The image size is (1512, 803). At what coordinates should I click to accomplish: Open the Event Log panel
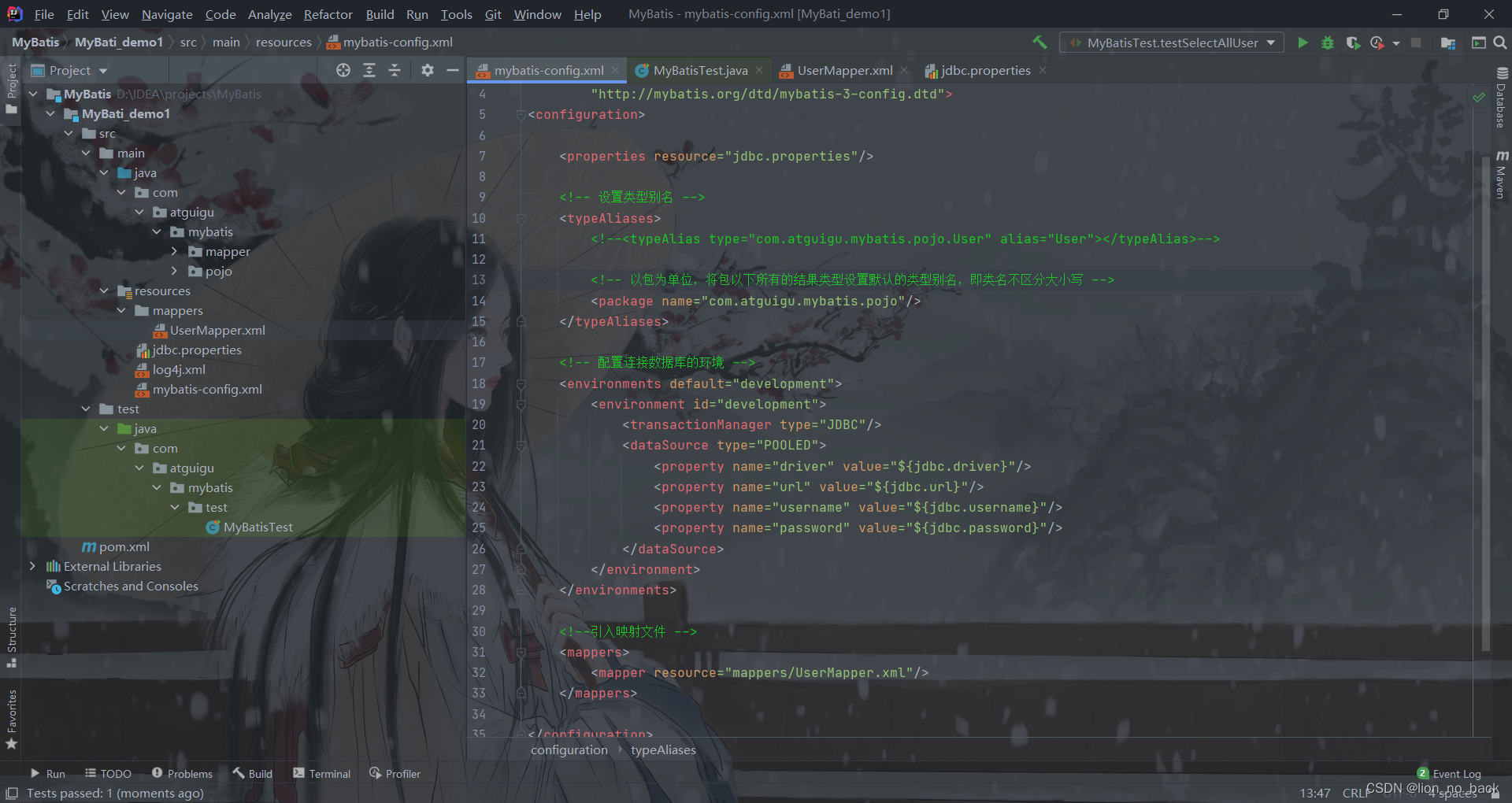[1449, 774]
